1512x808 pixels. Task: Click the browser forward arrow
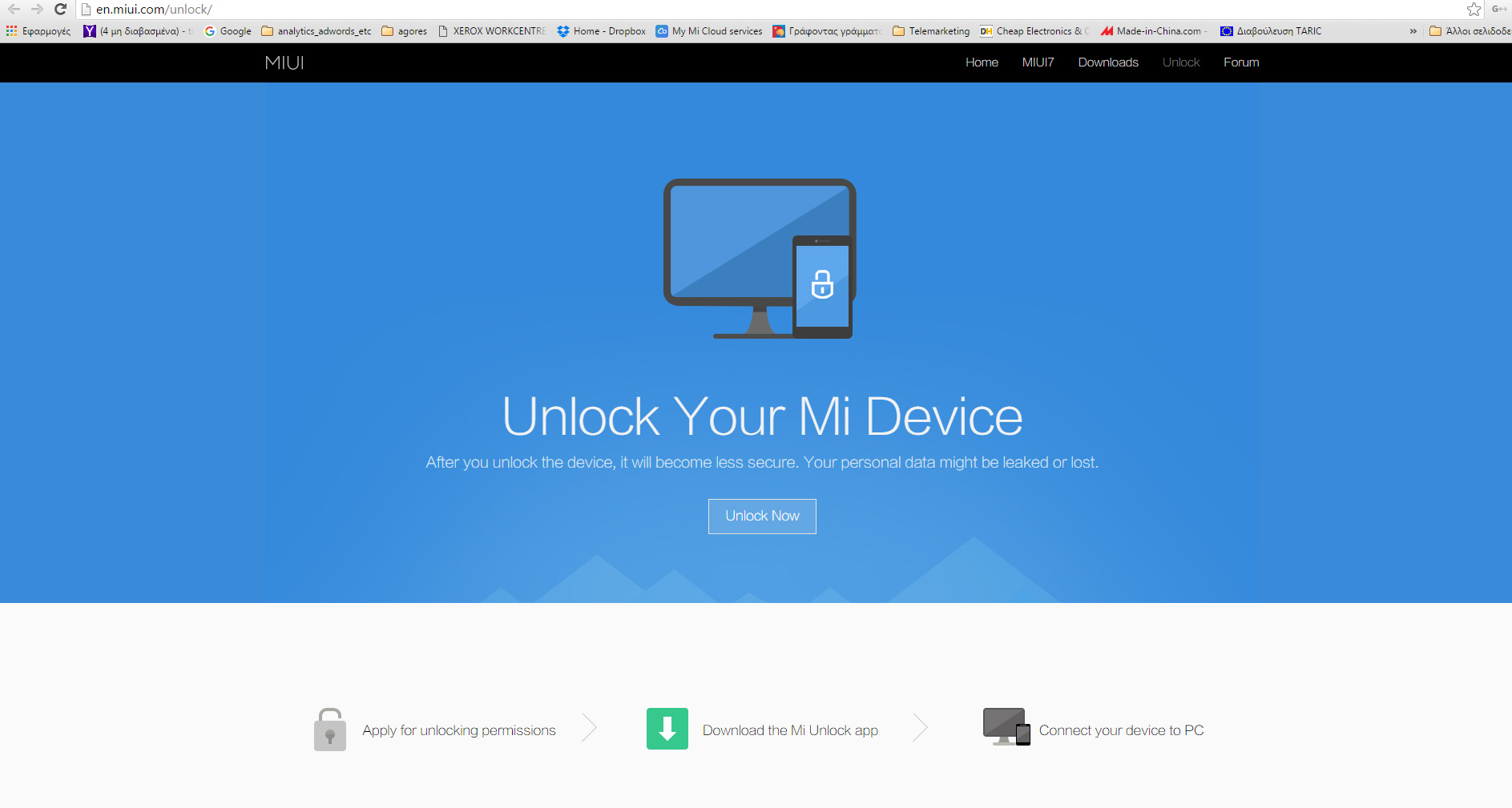click(37, 9)
